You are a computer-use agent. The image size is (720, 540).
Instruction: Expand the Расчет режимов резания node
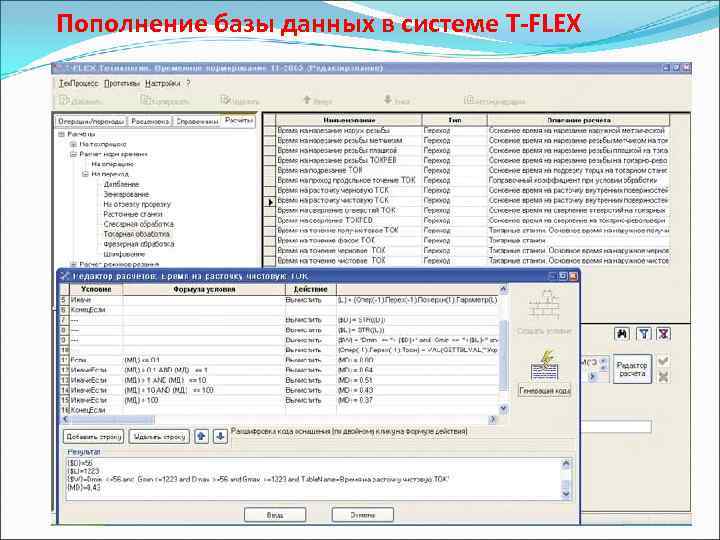tap(73, 264)
